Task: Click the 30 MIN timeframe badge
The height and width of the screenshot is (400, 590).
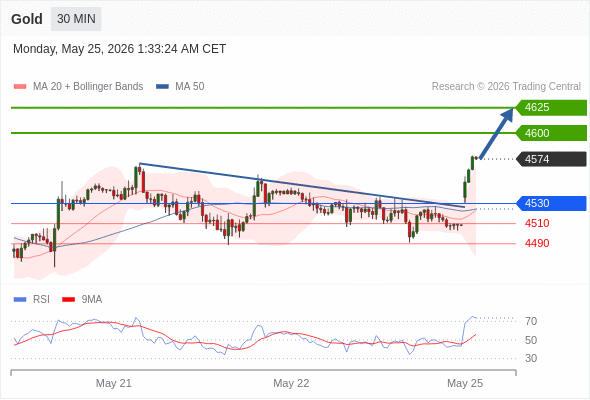Action: coord(76,19)
